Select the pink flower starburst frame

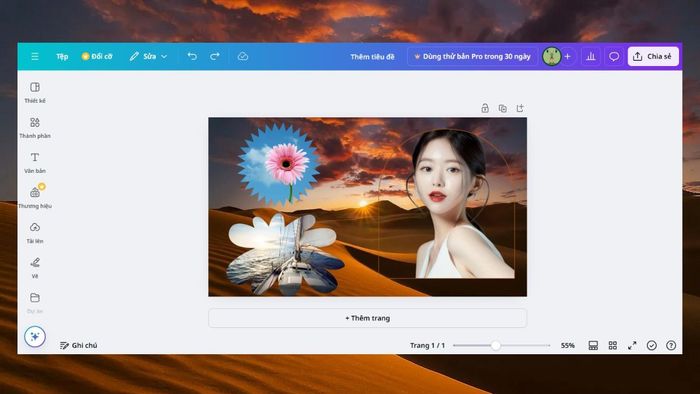pos(279,164)
